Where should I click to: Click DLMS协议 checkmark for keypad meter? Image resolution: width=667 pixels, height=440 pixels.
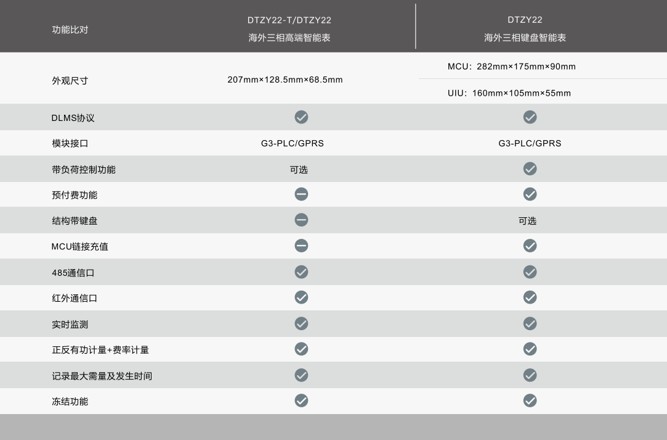click(530, 118)
